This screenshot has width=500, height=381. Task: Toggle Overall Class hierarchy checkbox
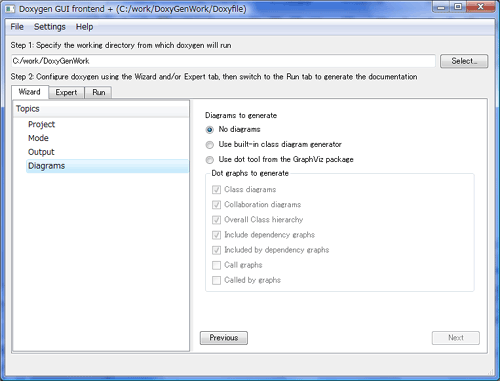click(x=216, y=220)
